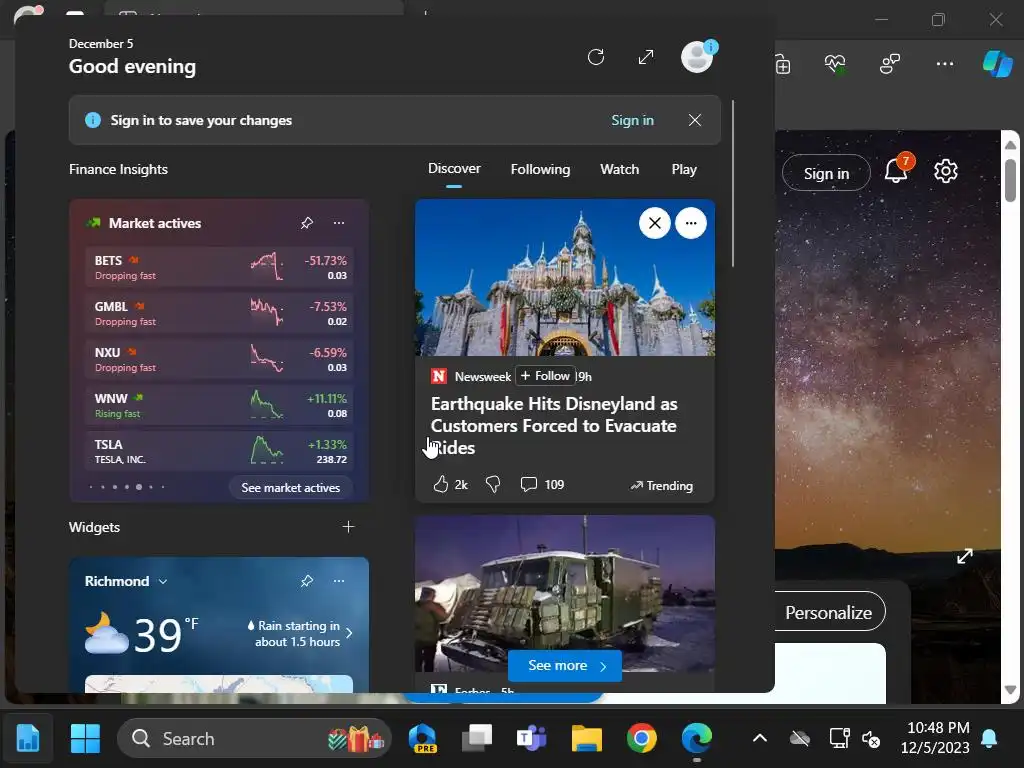Open Edge browser essentials heart icon

point(835,64)
